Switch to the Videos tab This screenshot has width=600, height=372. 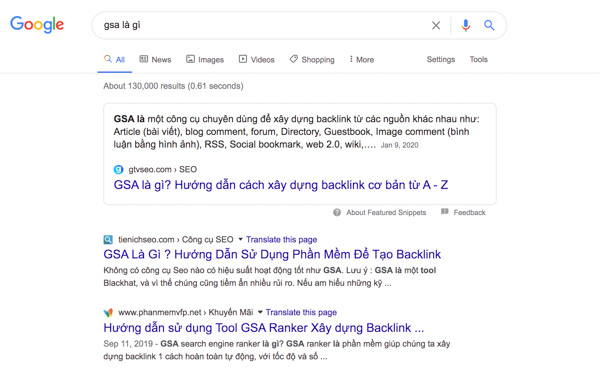coord(257,59)
